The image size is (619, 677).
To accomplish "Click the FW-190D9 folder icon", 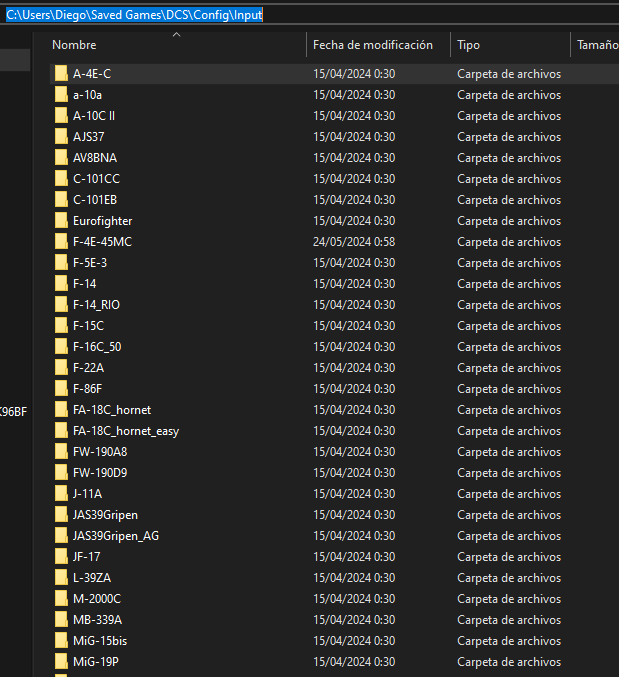I will [61, 473].
